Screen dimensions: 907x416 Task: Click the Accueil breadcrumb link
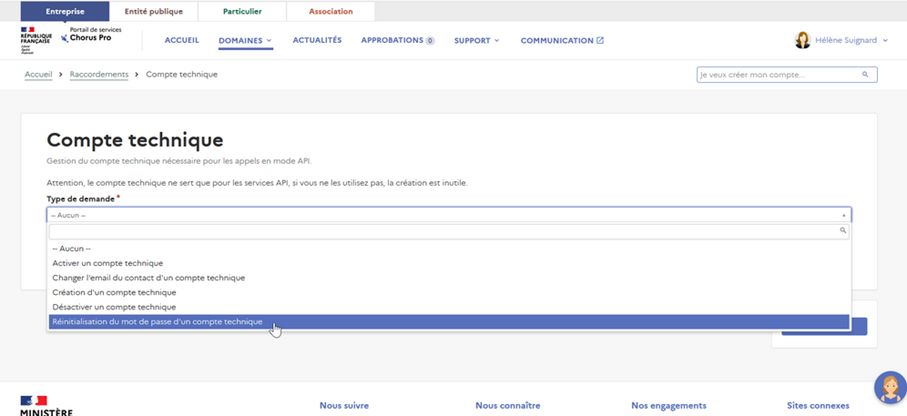(x=38, y=75)
